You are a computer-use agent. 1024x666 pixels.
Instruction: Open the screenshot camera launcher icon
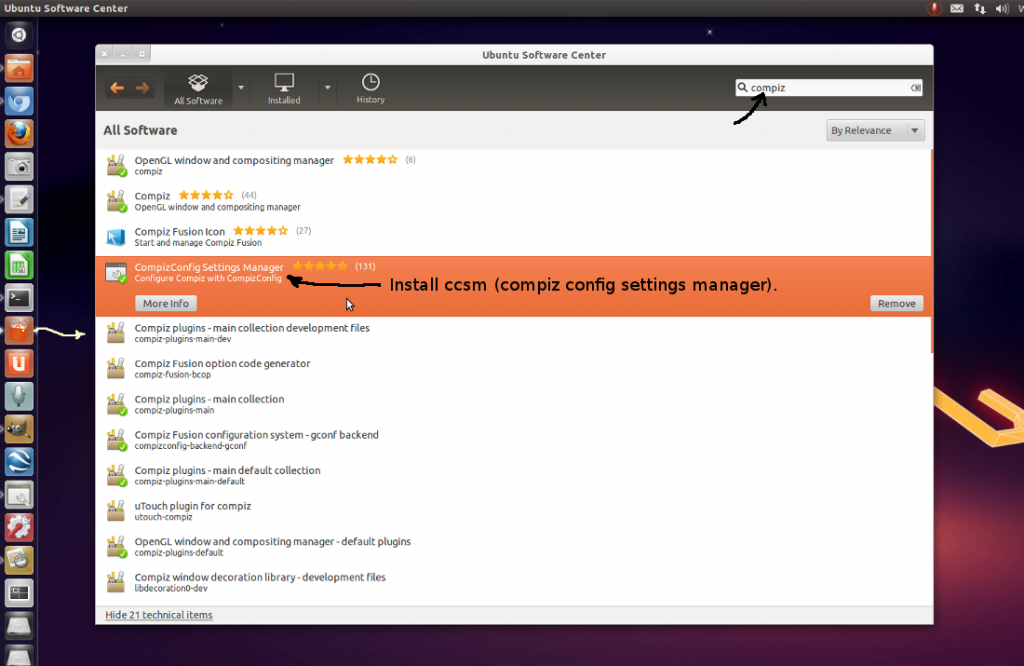[x=19, y=167]
